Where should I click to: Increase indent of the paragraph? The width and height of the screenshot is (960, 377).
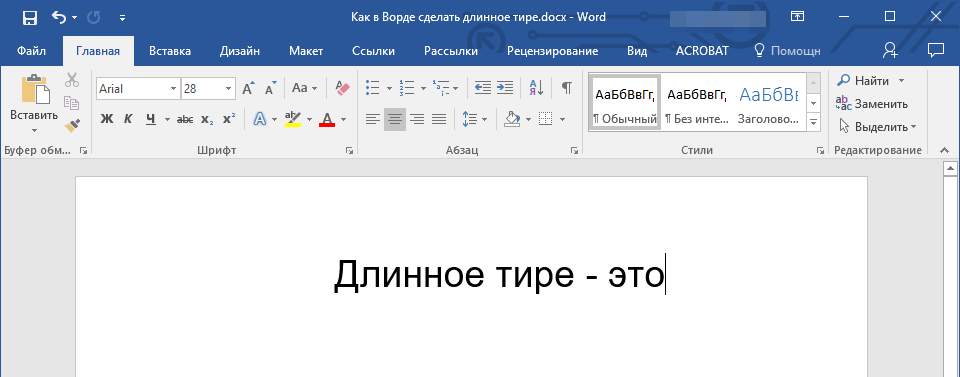(504, 88)
